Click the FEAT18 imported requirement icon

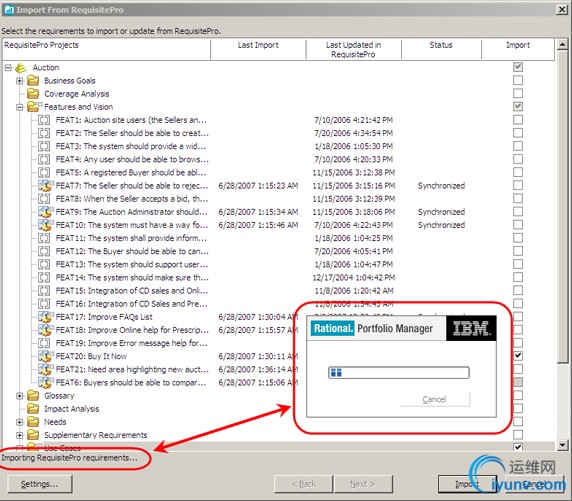coord(45,330)
